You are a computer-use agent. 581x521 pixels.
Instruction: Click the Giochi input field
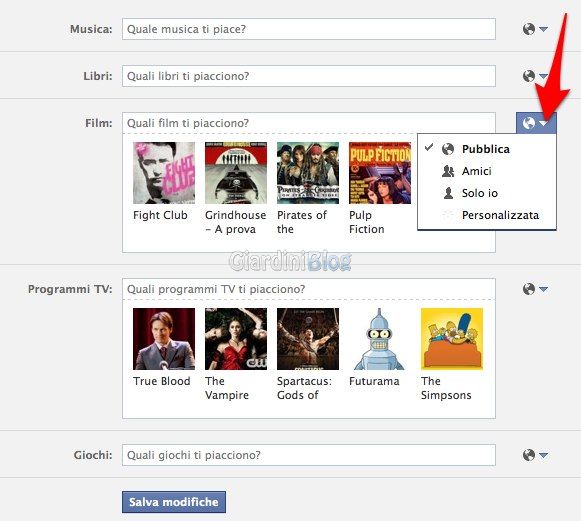click(309, 455)
